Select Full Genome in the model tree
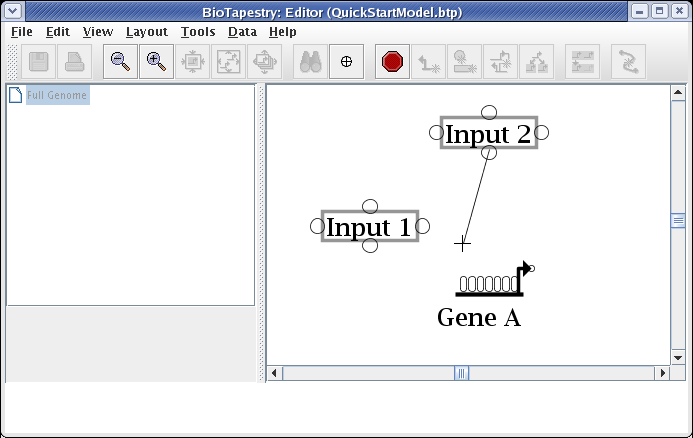 coord(57,96)
